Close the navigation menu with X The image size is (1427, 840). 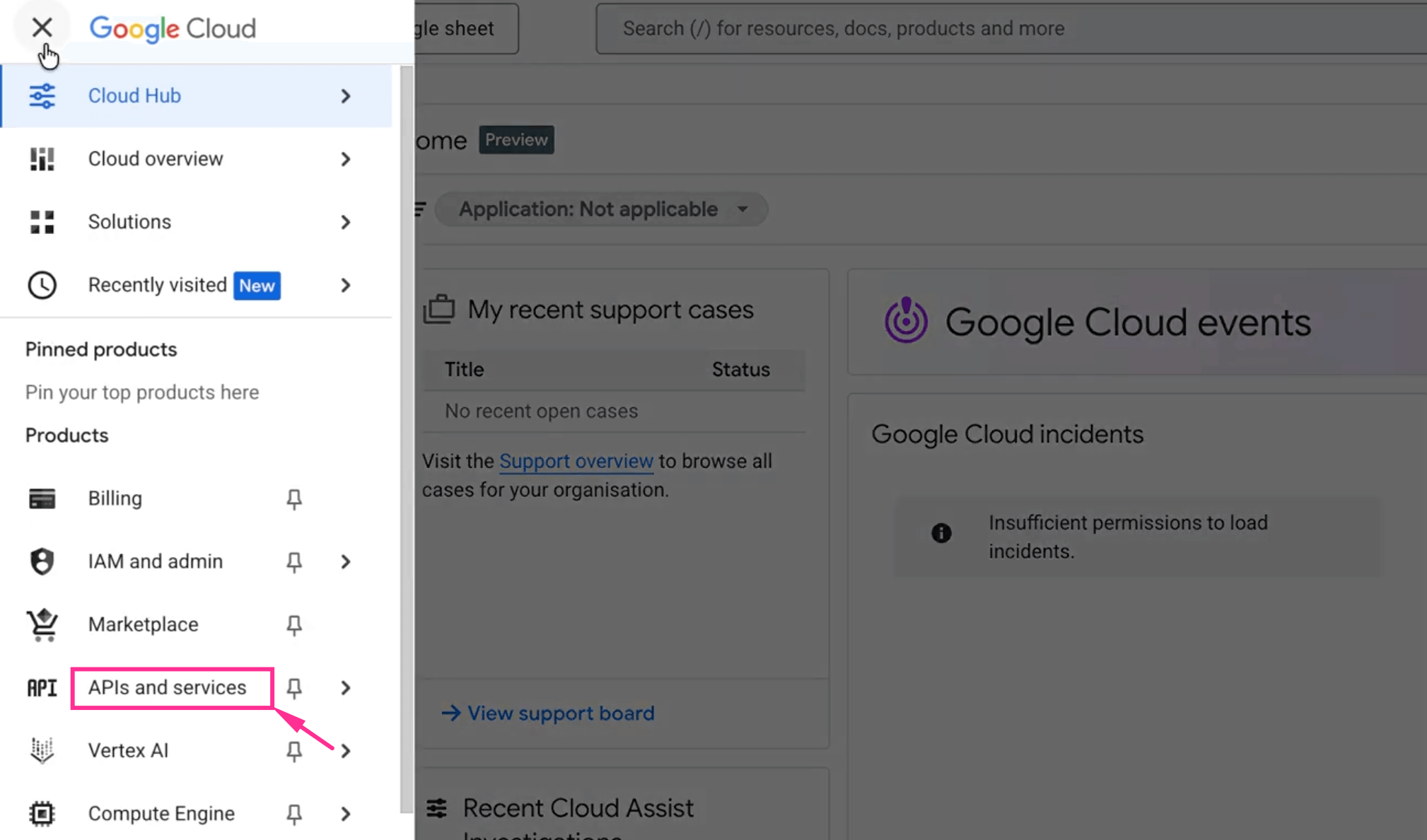coord(42,28)
